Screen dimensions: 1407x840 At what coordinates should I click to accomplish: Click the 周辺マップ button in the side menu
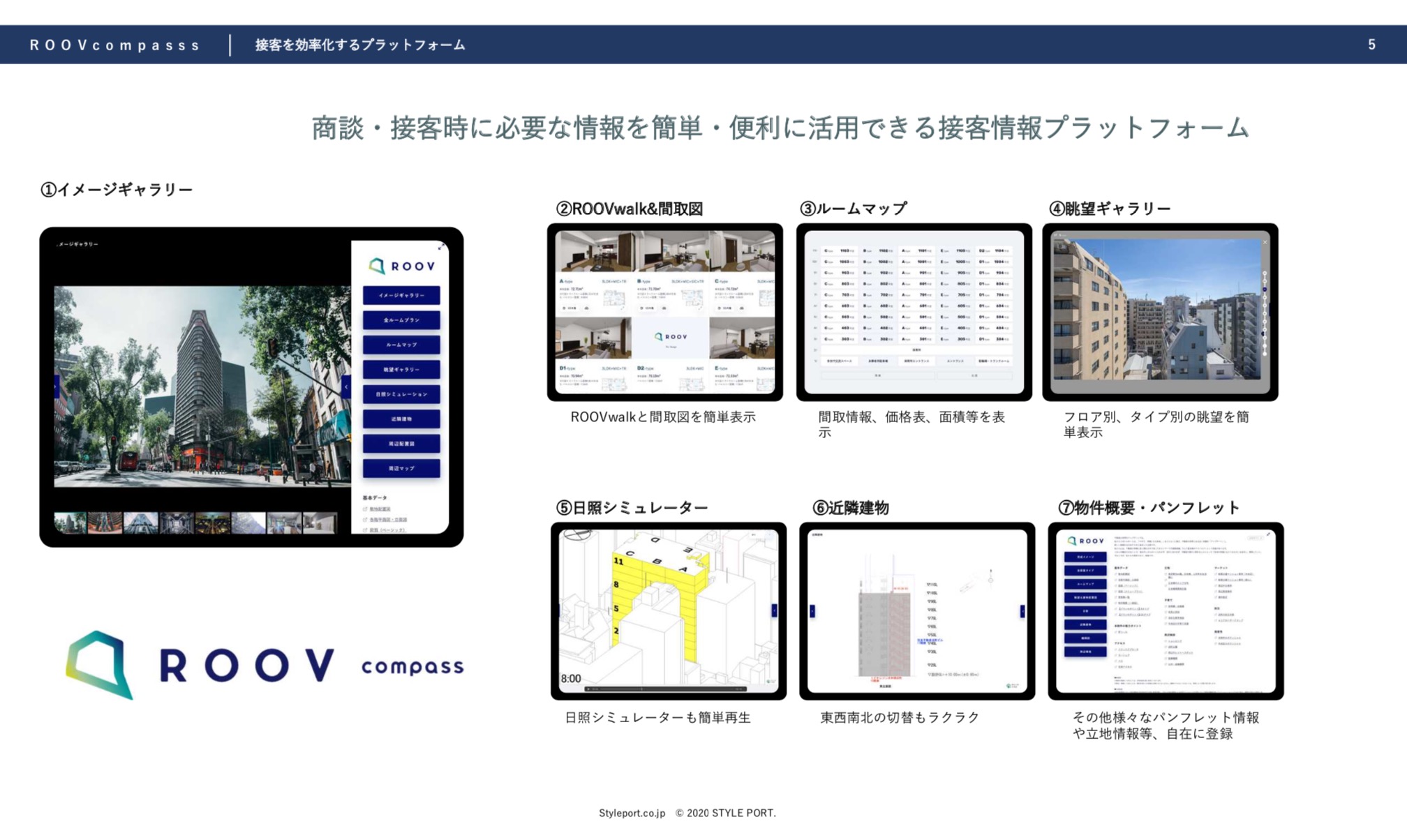[401, 468]
